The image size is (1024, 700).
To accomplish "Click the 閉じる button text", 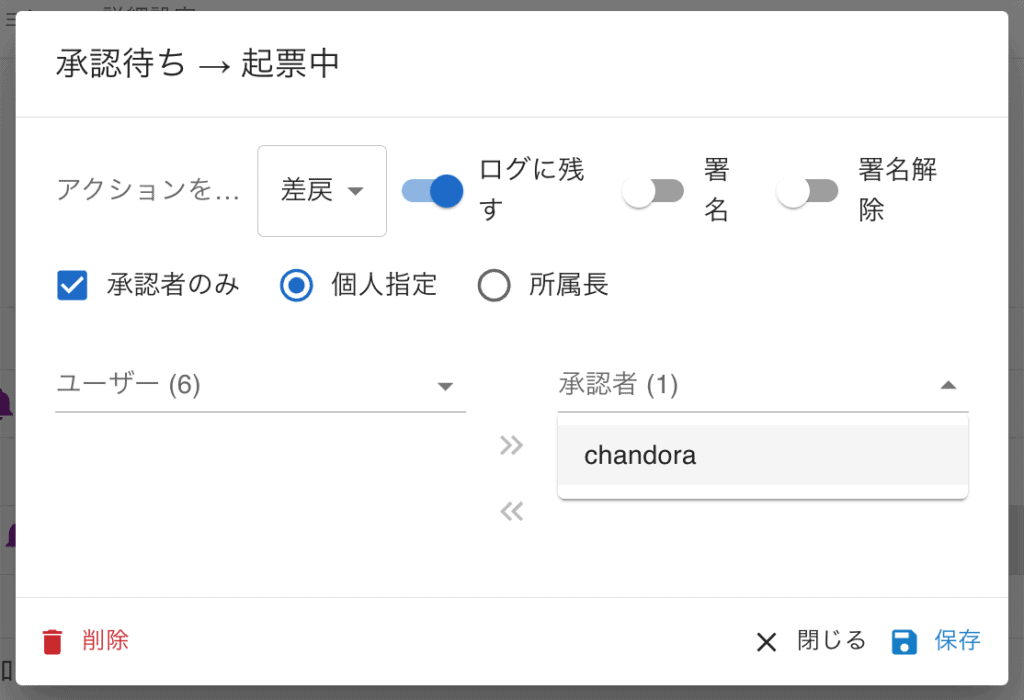I will [x=831, y=641].
